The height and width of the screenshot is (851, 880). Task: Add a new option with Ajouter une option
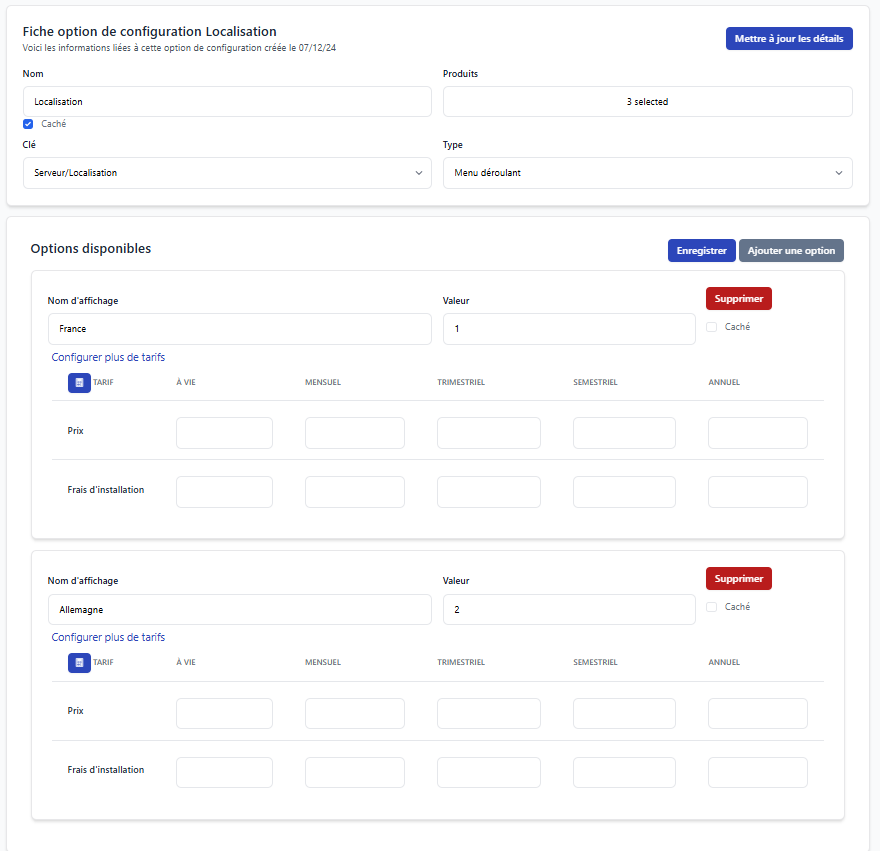pyautogui.click(x=791, y=250)
